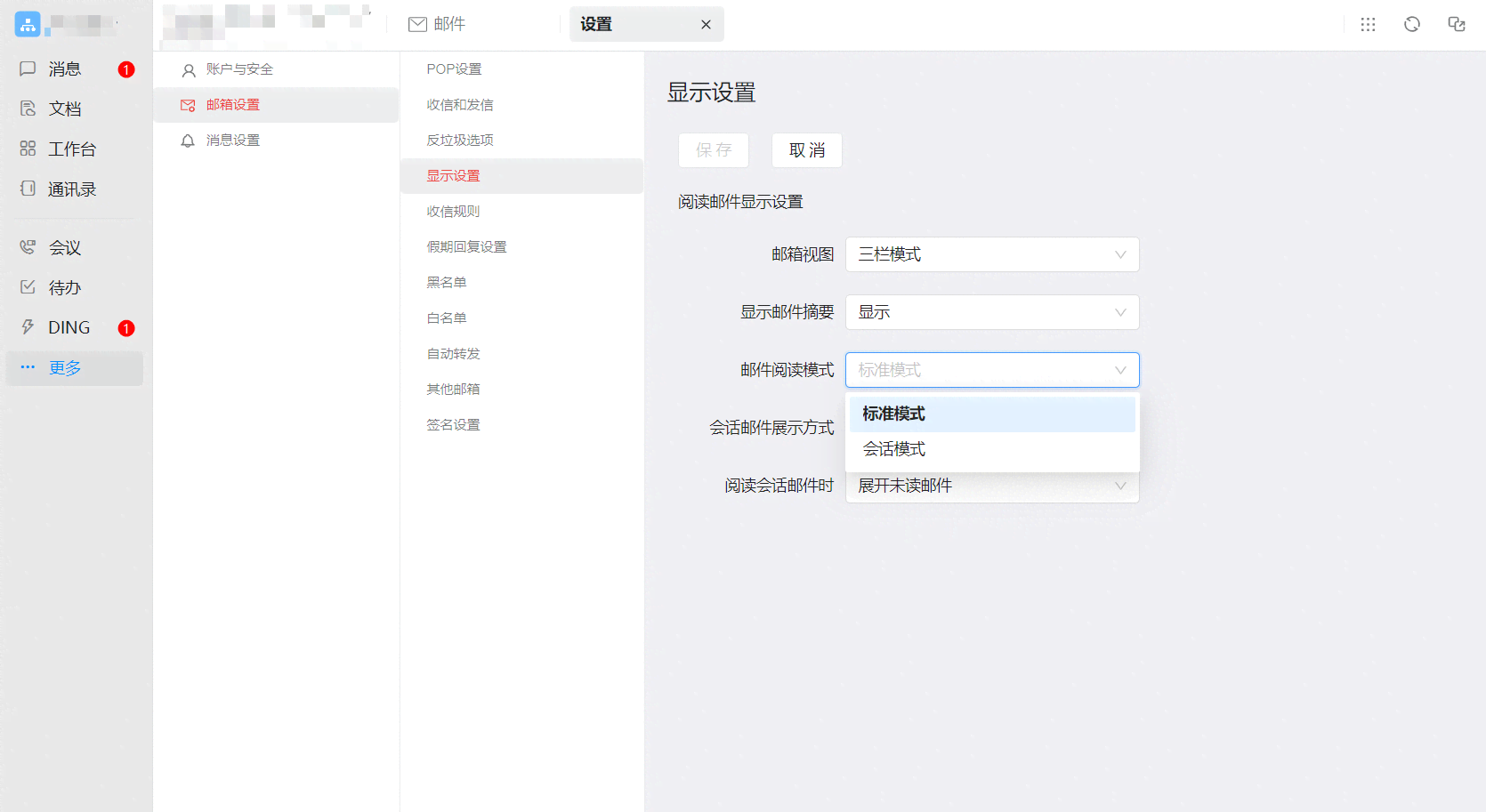Click the DING red notification badge

click(126, 328)
